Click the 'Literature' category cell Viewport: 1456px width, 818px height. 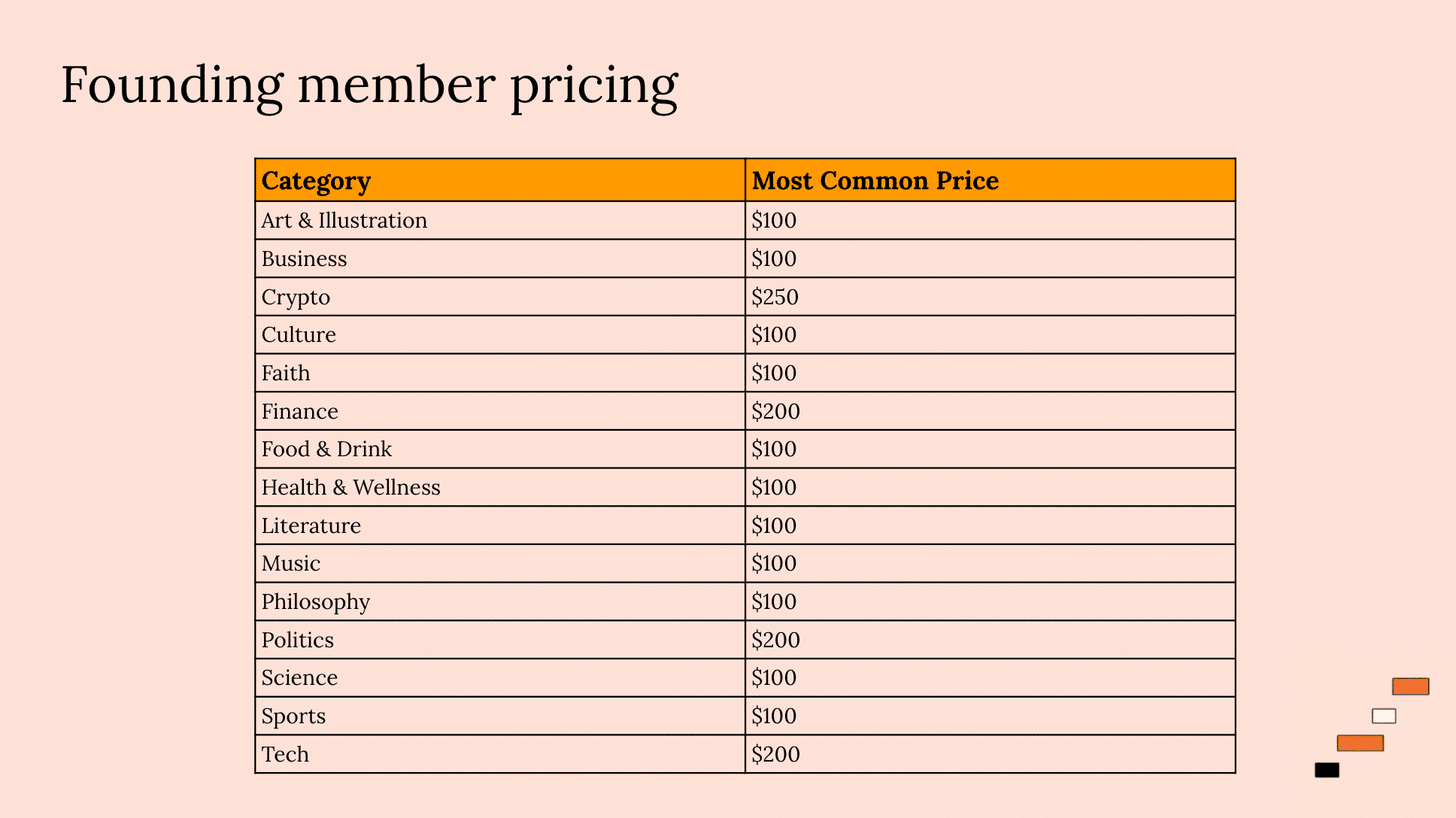tap(500, 525)
